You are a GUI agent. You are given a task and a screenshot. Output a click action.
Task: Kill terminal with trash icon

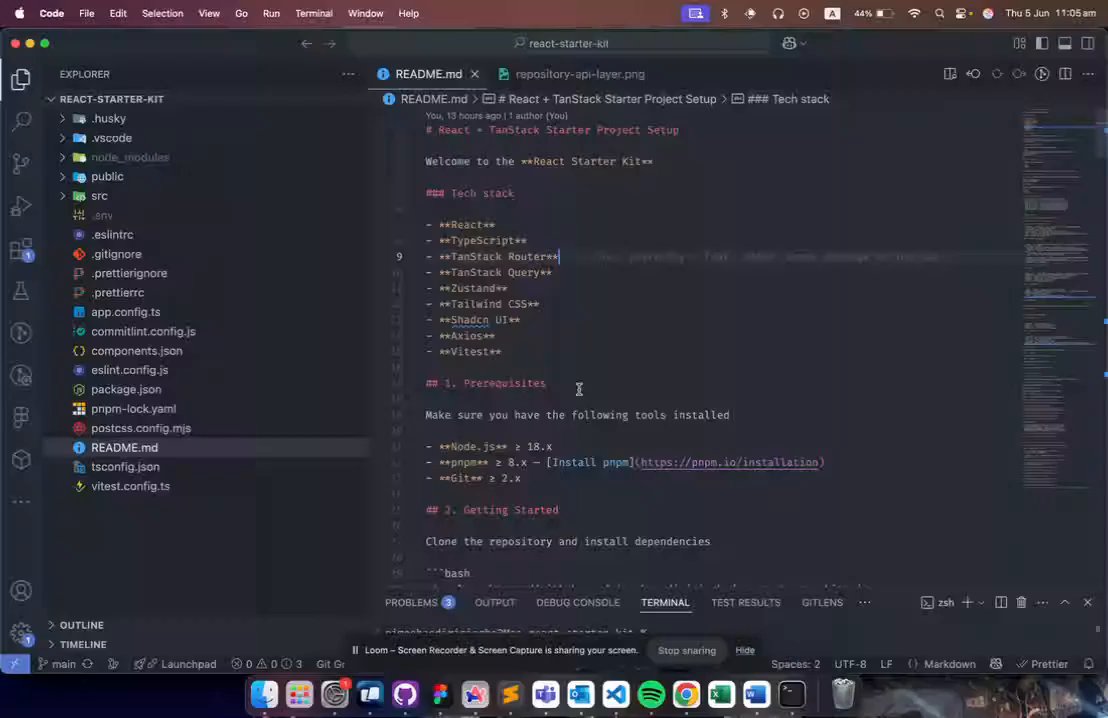pos(1021,602)
